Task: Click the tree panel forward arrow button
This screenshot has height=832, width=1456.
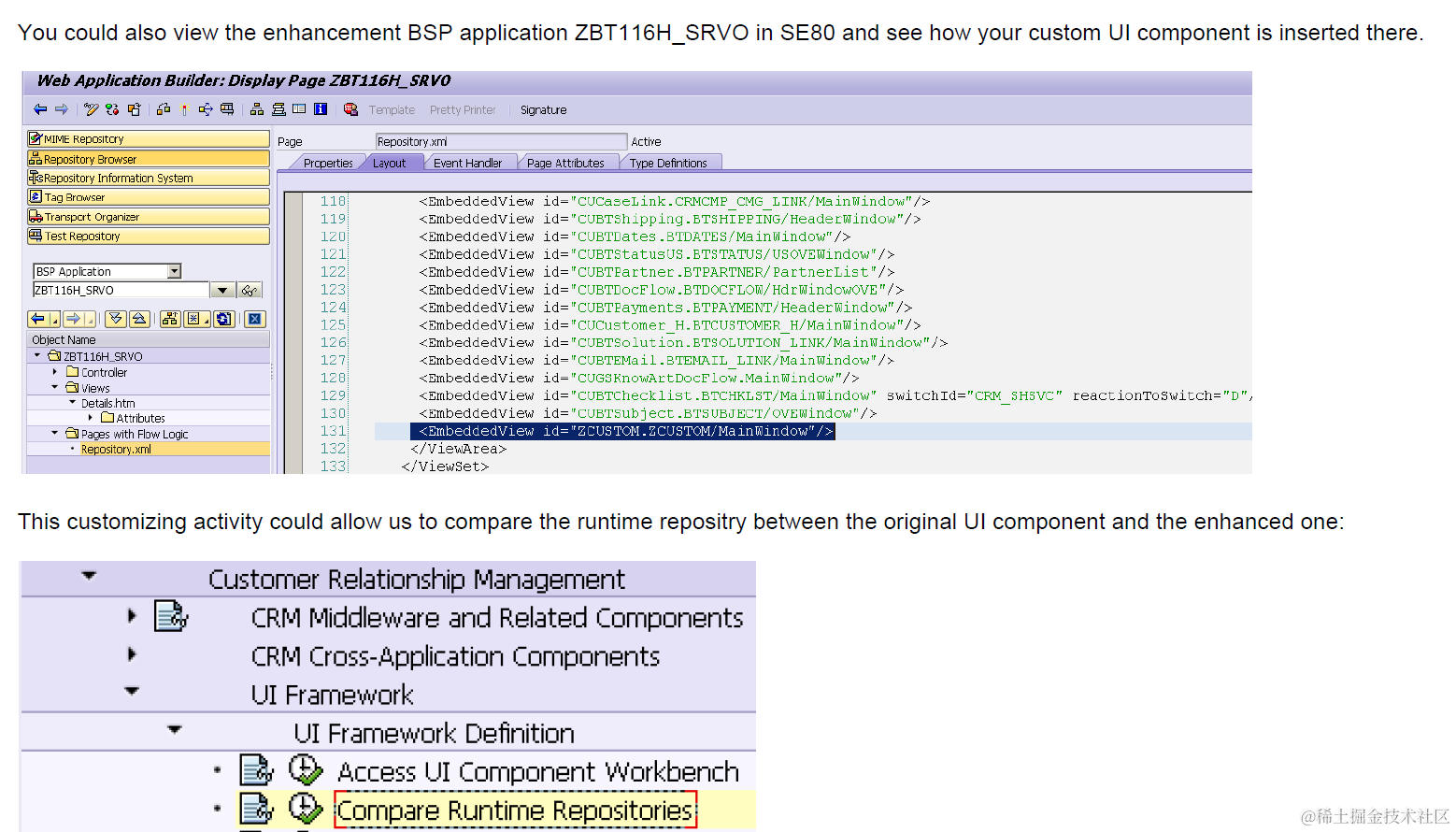Action: point(74,319)
